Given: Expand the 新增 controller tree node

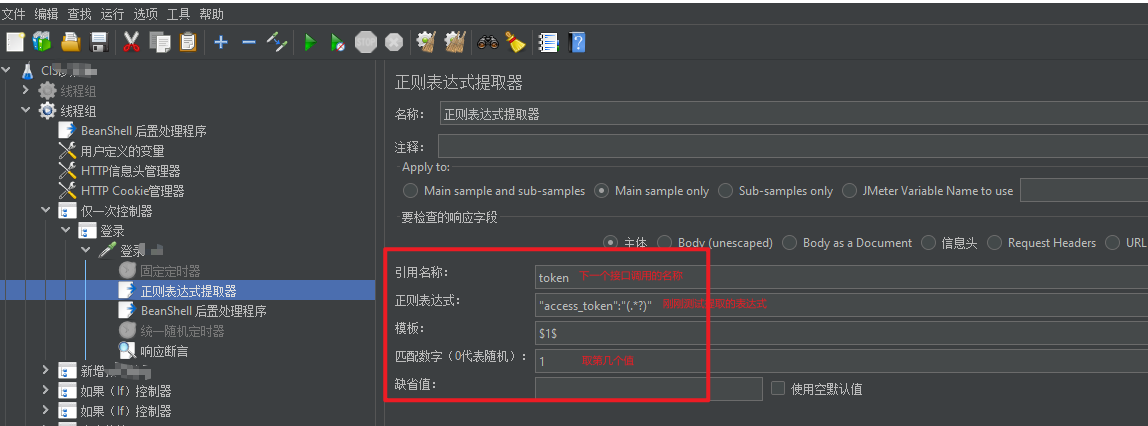Looking at the screenshot, I should point(46,370).
